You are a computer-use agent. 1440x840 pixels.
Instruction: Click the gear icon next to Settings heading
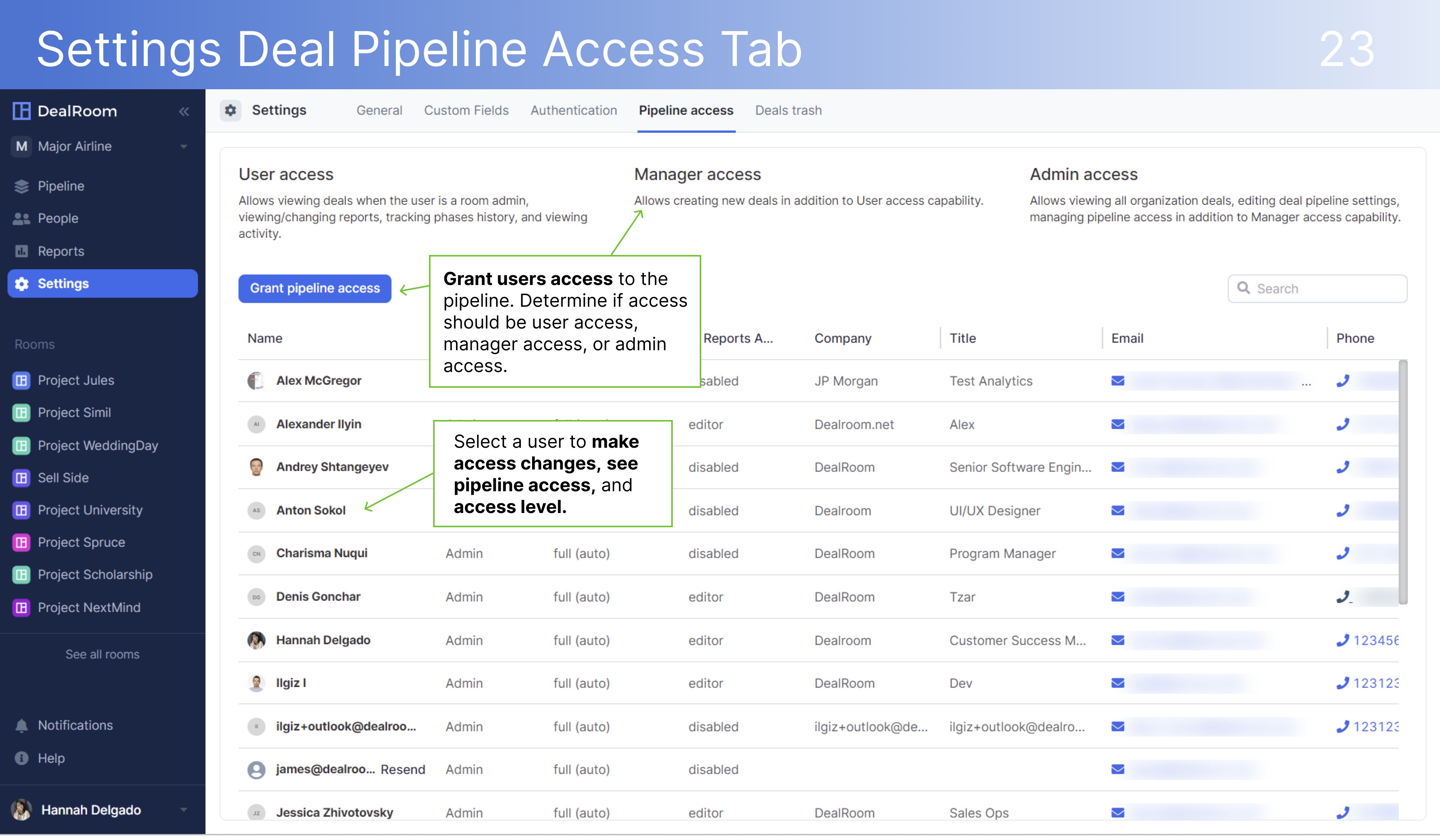pyautogui.click(x=231, y=110)
